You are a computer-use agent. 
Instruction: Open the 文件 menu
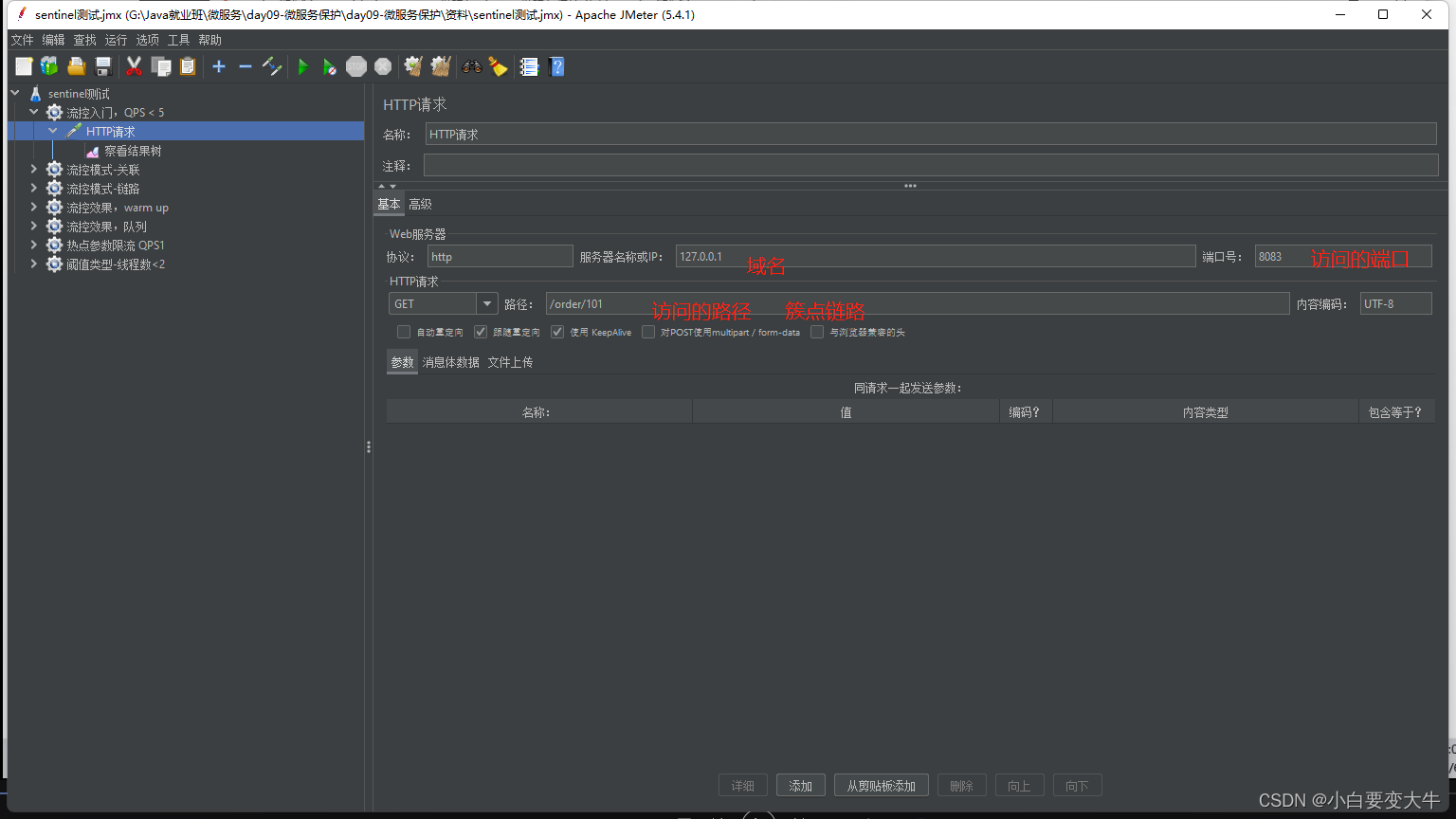pos(22,40)
